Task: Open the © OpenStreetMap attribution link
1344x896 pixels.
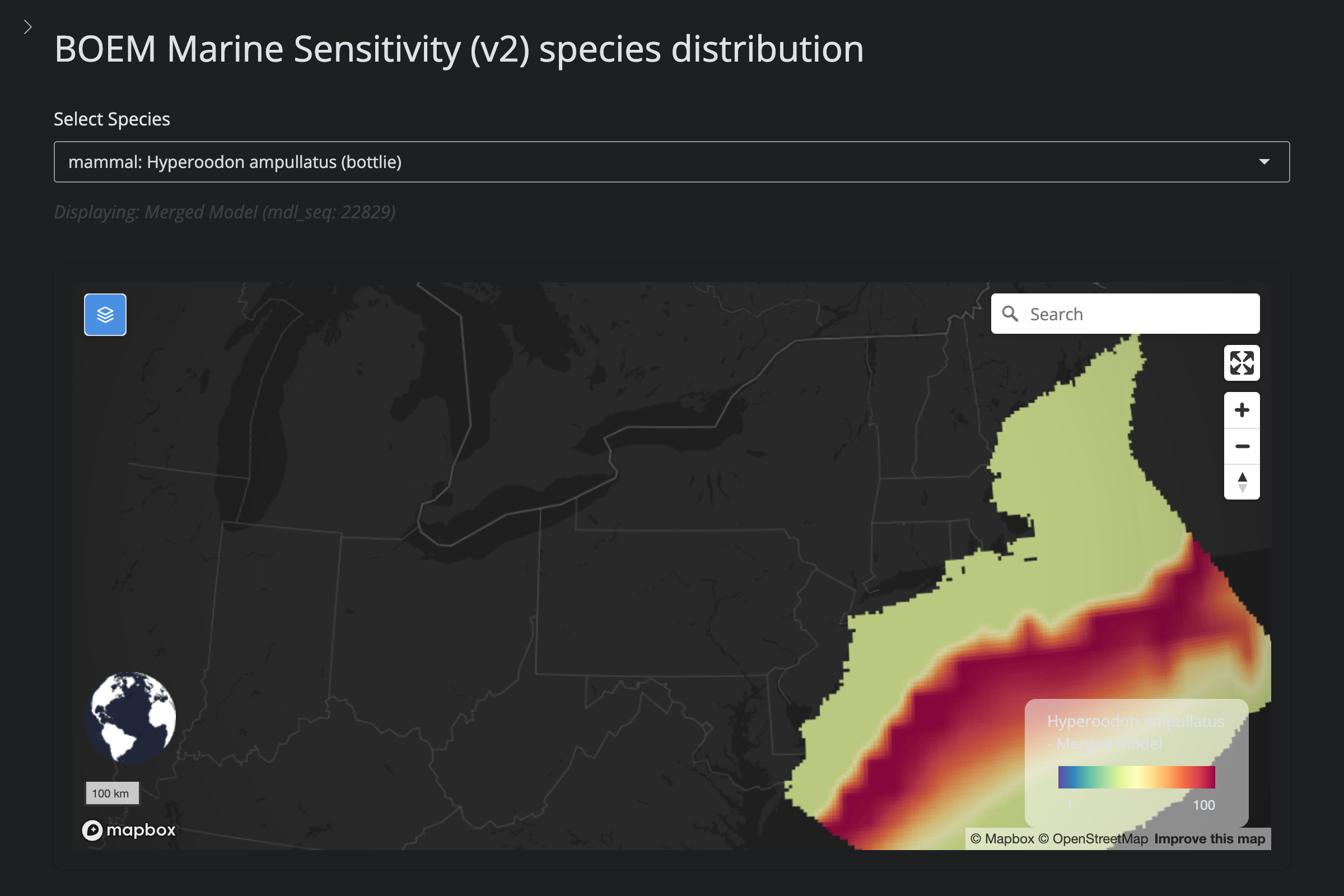Action: [x=1093, y=839]
